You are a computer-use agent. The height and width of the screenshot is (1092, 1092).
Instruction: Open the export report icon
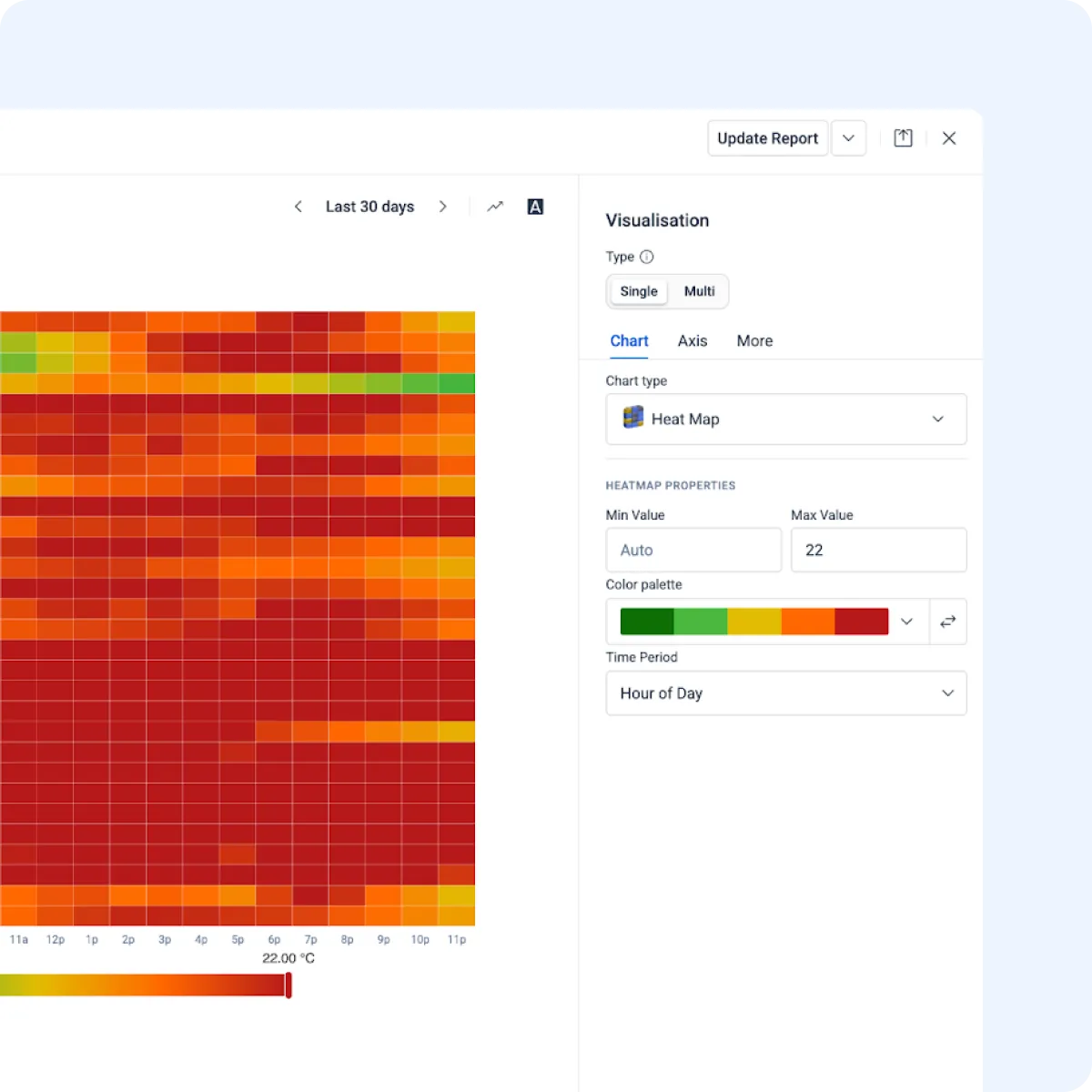[x=903, y=137]
